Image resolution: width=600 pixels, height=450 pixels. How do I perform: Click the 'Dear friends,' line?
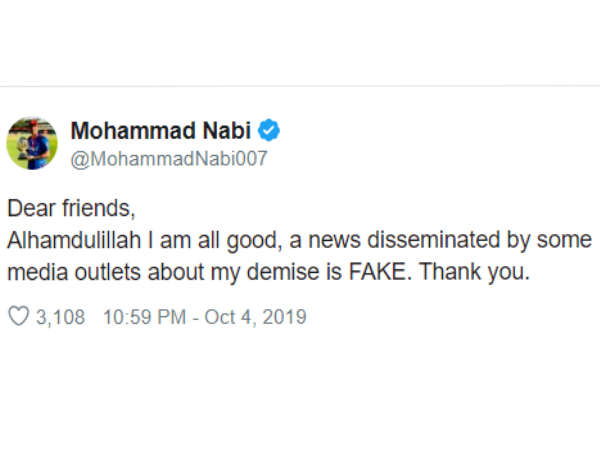[x=70, y=211]
